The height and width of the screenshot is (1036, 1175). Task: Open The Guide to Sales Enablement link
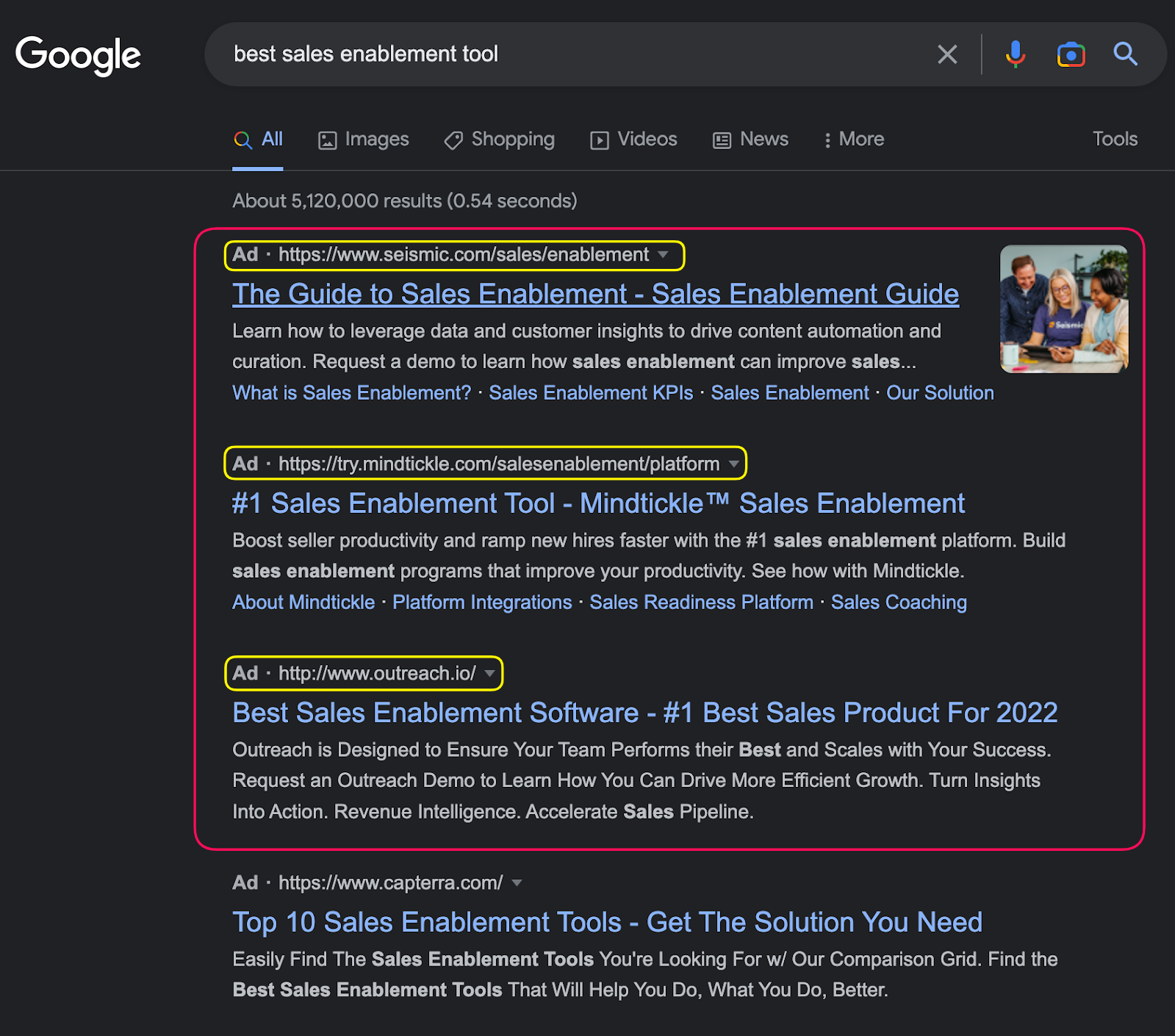tap(595, 294)
